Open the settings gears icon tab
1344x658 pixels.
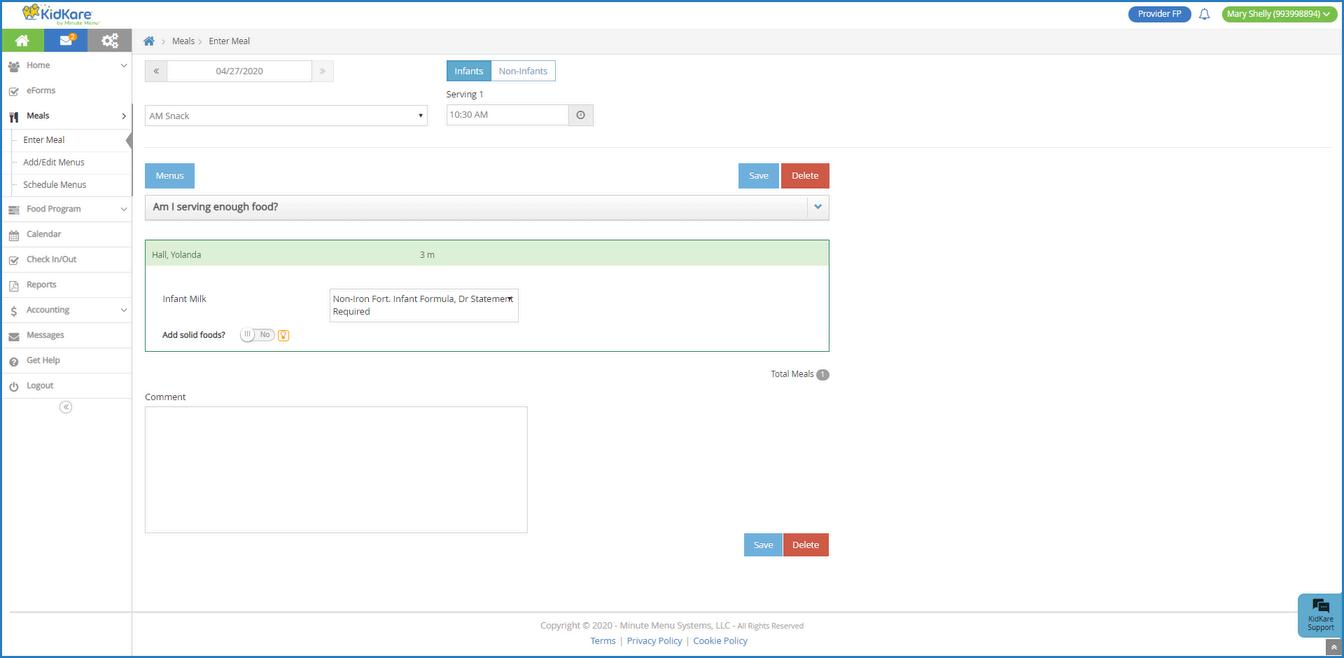pyautogui.click(x=110, y=41)
